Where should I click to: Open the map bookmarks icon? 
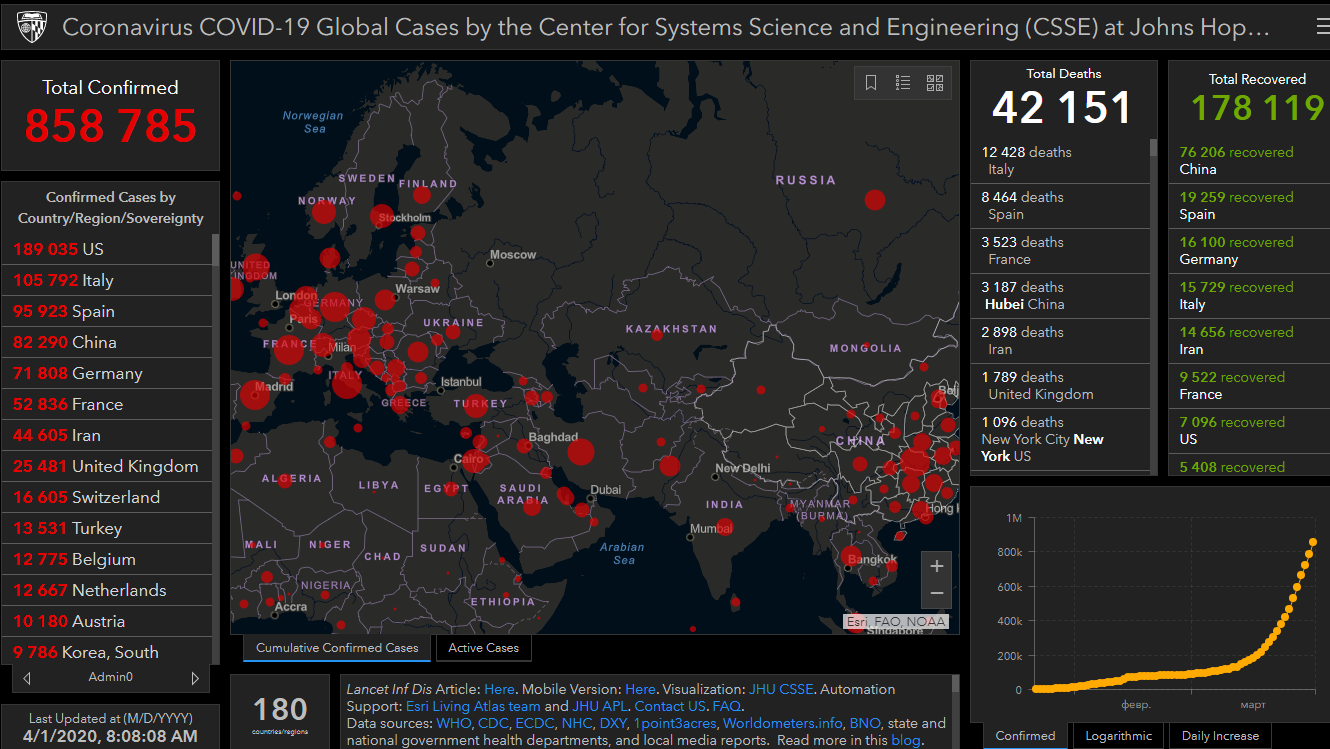tap(871, 83)
